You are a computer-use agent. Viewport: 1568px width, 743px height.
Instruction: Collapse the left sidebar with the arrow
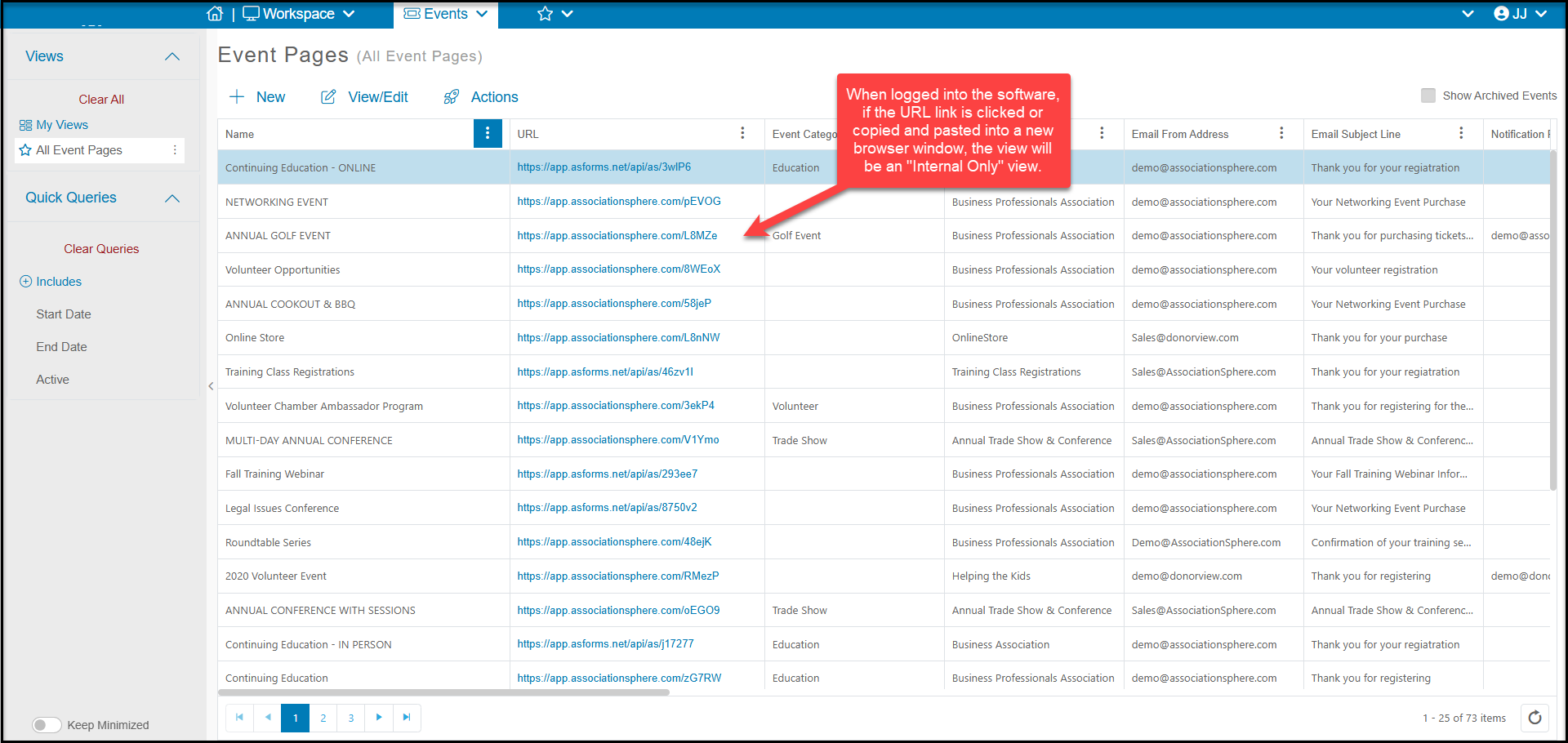click(211, 386)
